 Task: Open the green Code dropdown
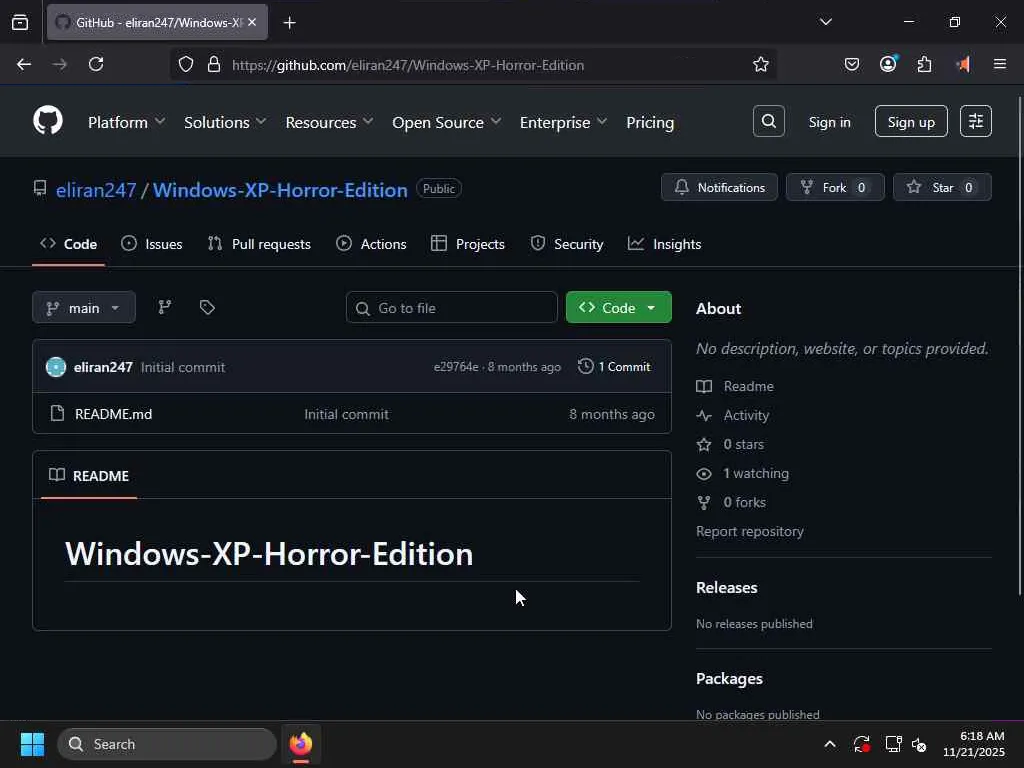point(618,308)
